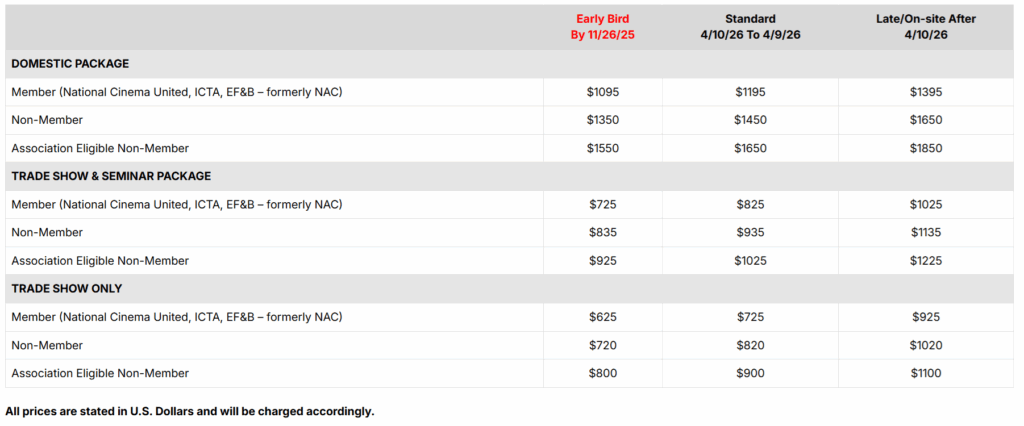Click the $625 Trade Show Only price
1024x426 pixels.
point(603,317)
